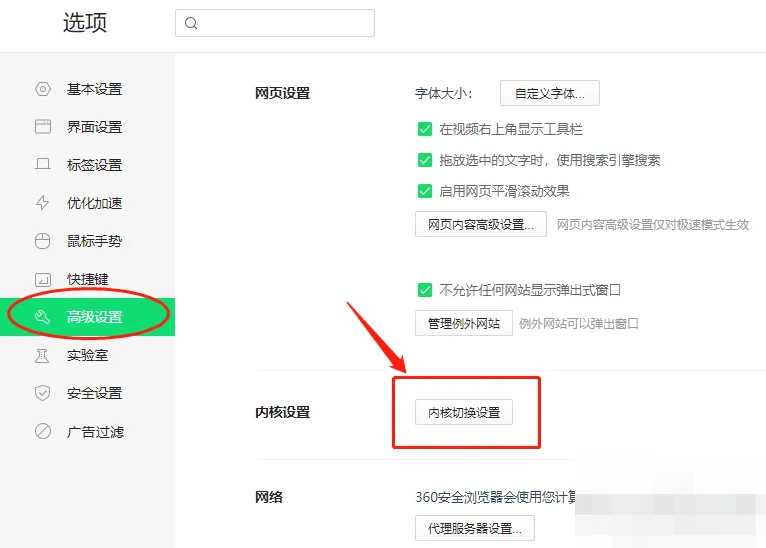Click the 内核设置 section heading

click(x=282, y=412)
